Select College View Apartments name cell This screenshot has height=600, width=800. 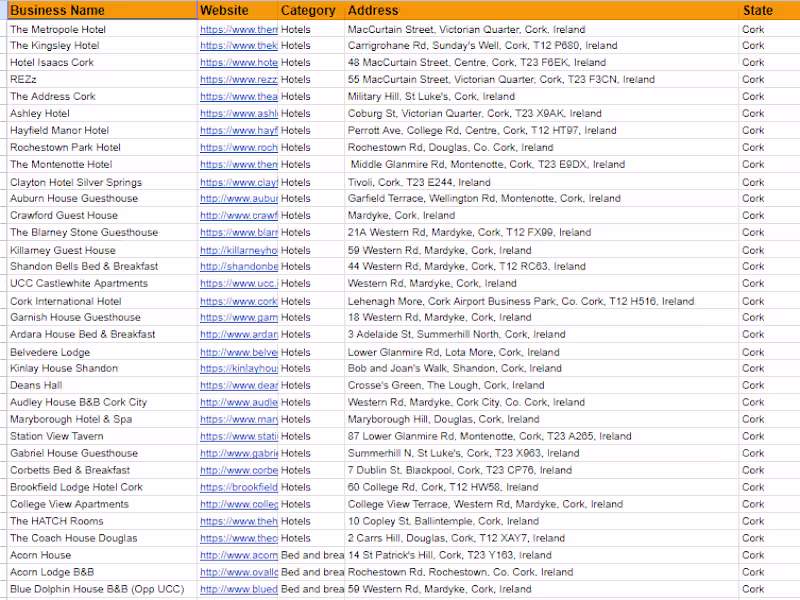click(x=102, y=504)
